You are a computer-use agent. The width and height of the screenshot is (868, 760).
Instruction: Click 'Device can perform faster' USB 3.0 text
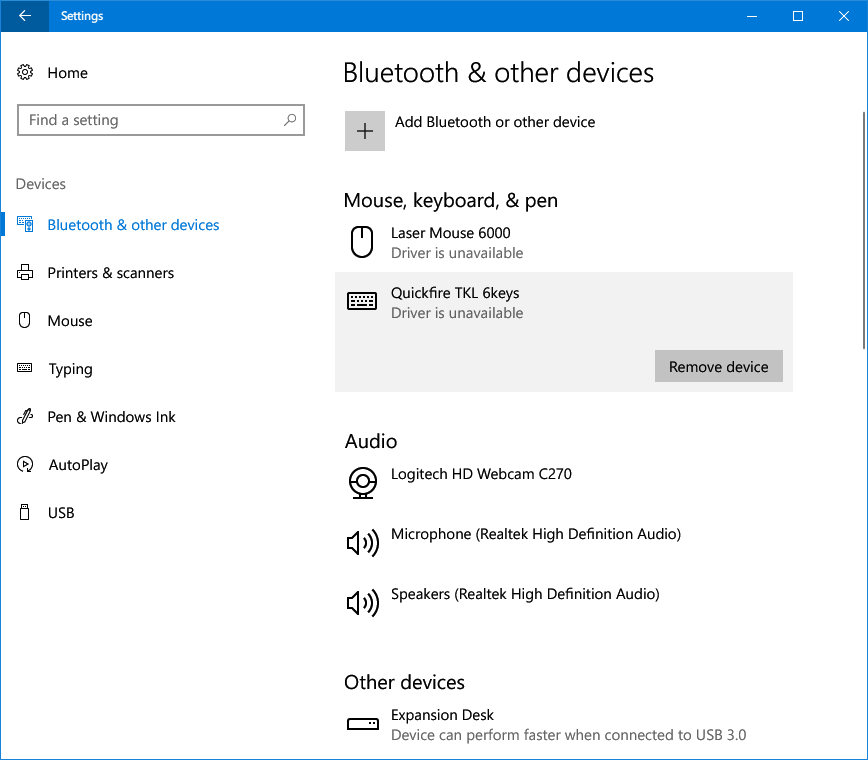point(569,735)
